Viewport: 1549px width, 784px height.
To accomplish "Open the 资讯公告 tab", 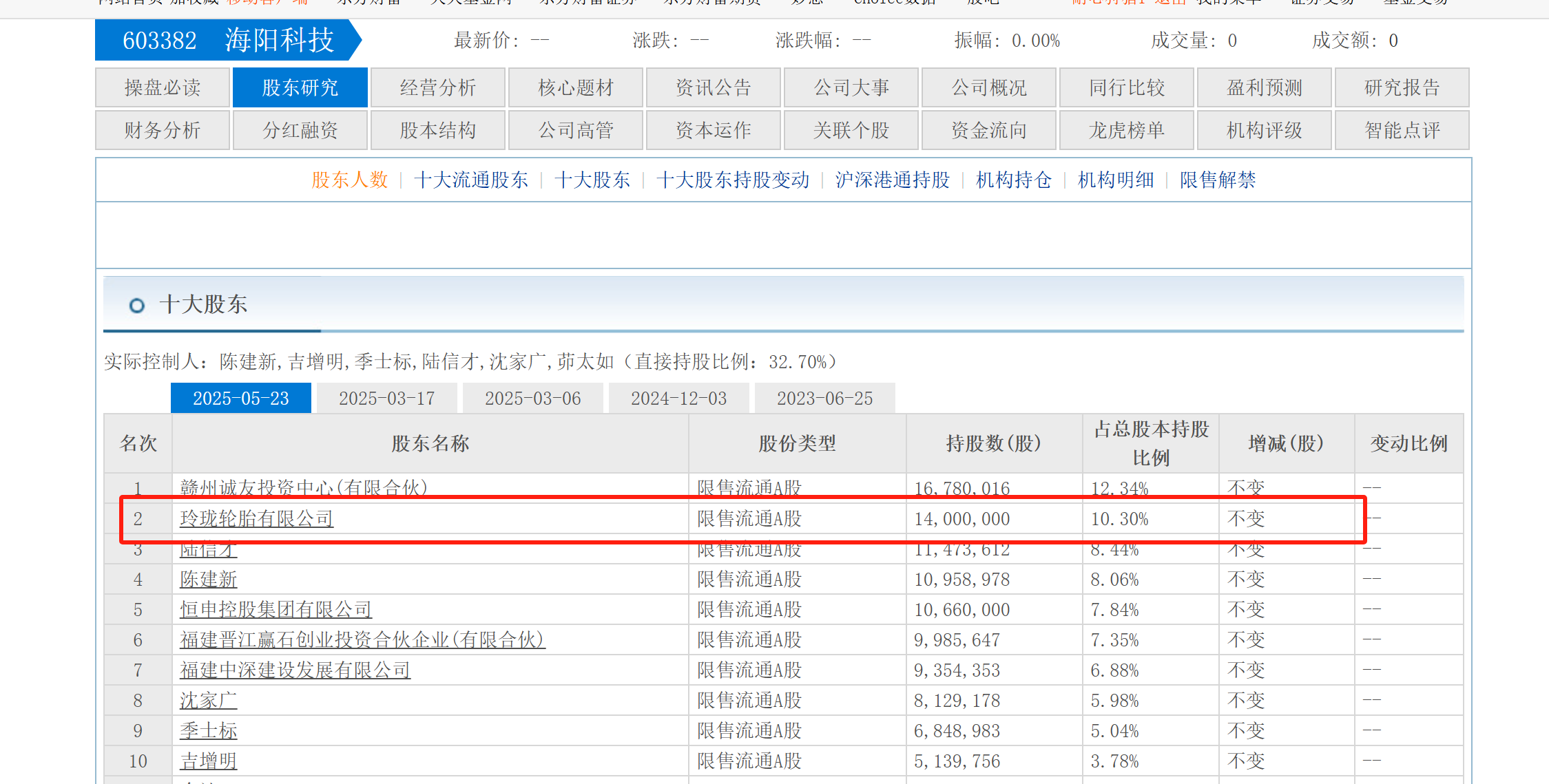I will [714, 87].
